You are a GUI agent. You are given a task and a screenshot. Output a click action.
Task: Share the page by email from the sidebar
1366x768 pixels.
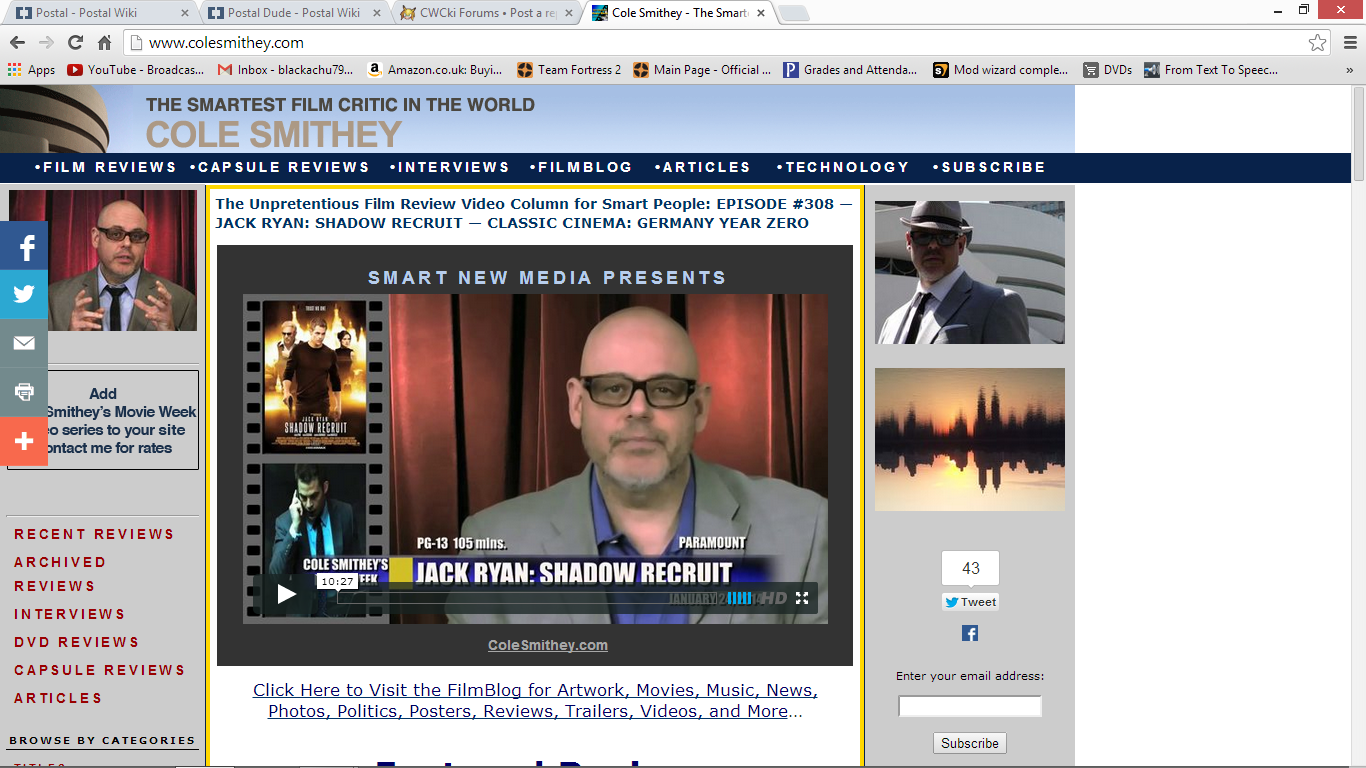[24, 344]
